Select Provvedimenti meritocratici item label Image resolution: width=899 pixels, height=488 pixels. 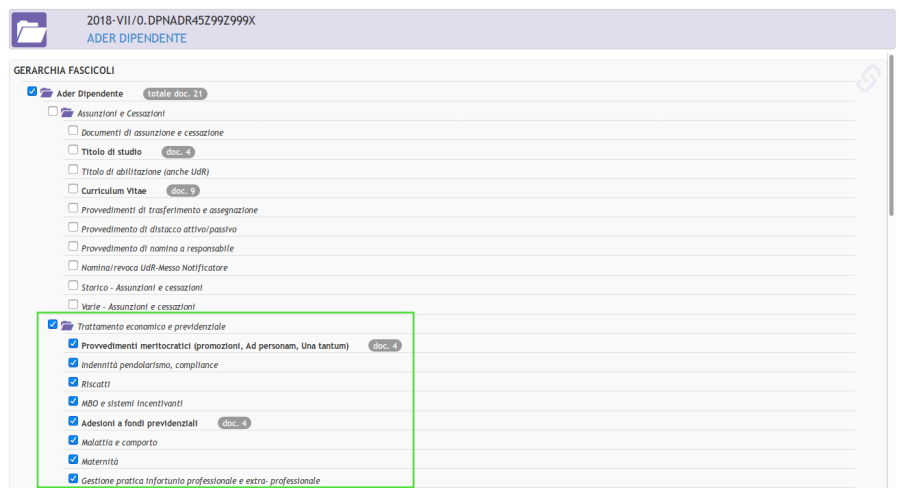[228, 346]
